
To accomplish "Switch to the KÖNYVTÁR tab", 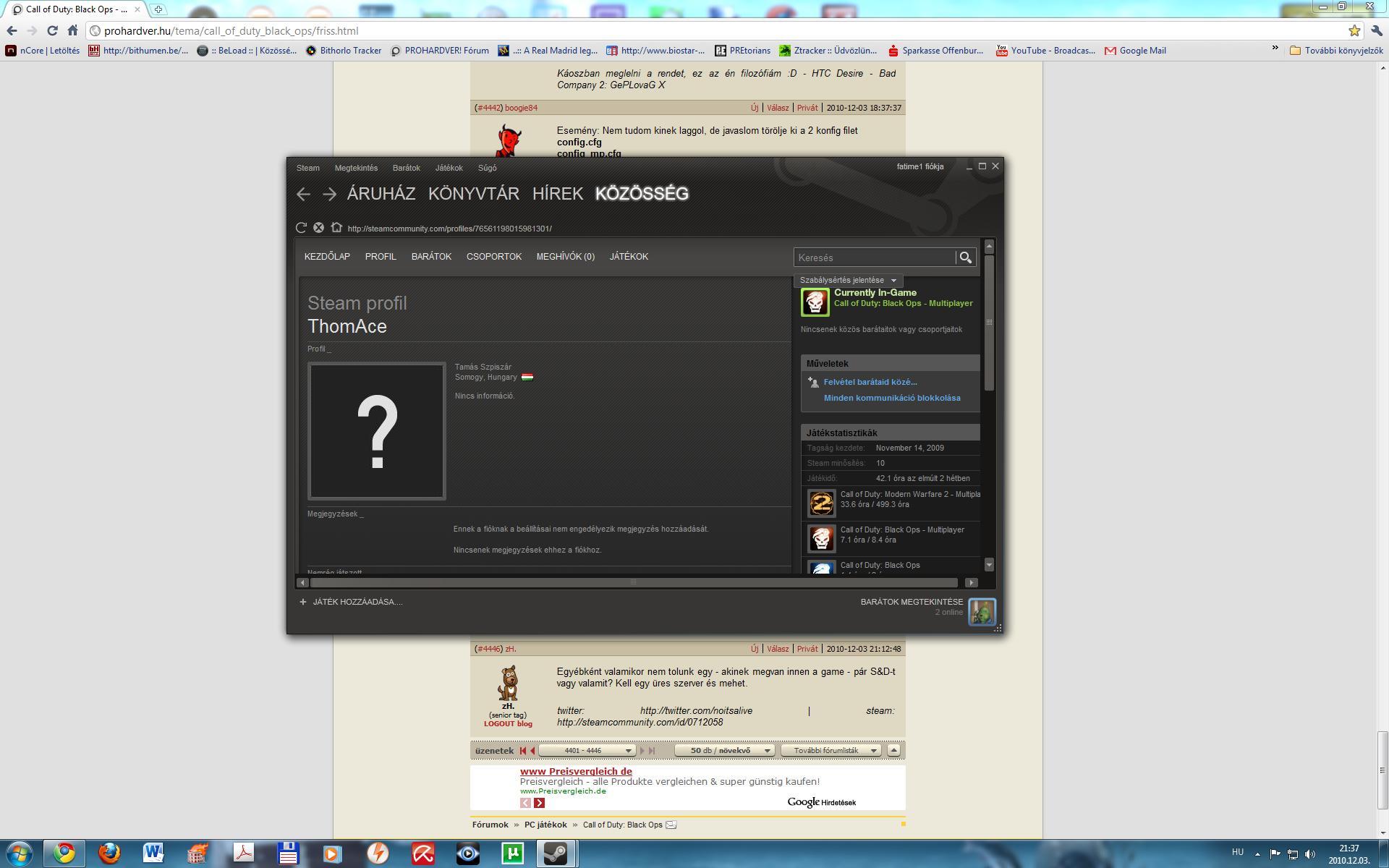I will [x=473, y=194].
